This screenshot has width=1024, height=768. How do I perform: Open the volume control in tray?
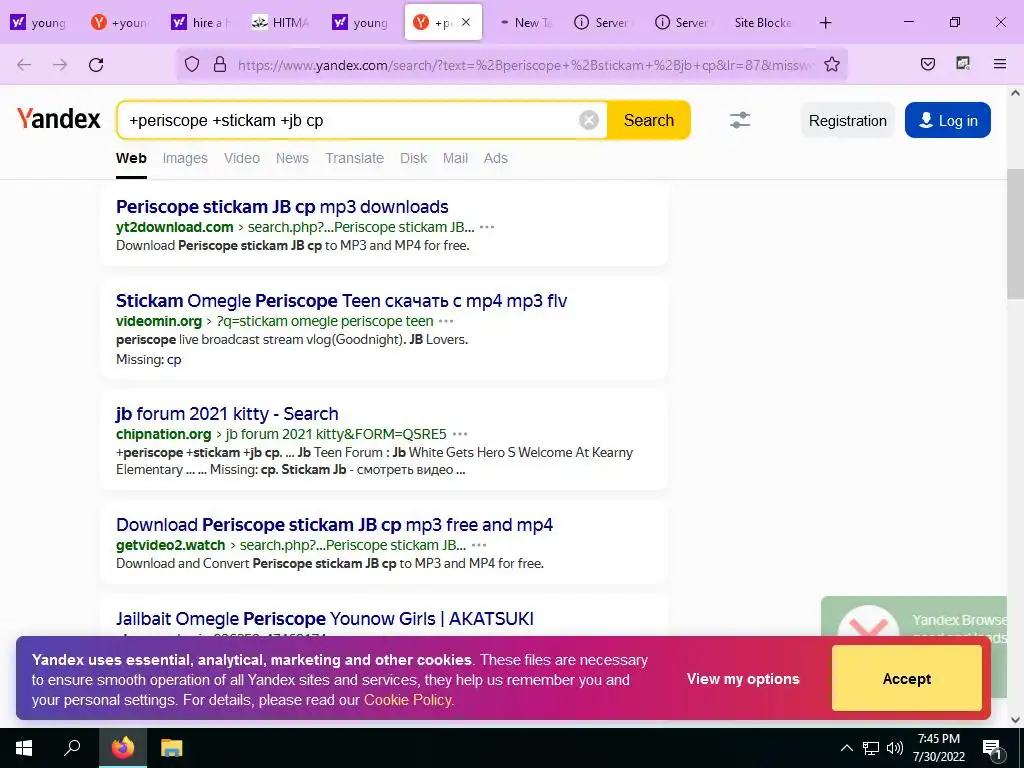tap(895, 748)
